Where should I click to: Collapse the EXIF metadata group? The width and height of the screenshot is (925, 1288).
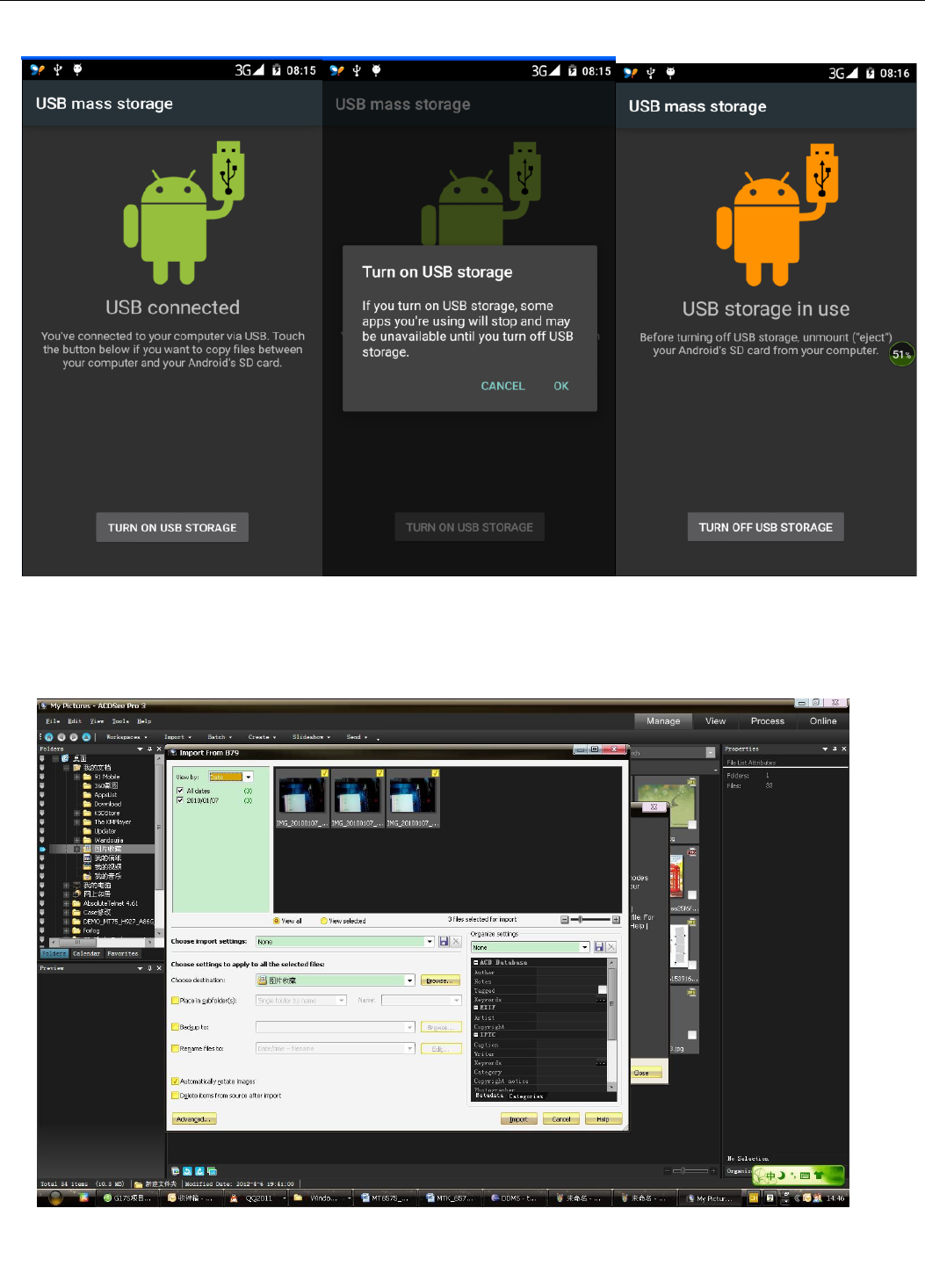pos(476,1008)
